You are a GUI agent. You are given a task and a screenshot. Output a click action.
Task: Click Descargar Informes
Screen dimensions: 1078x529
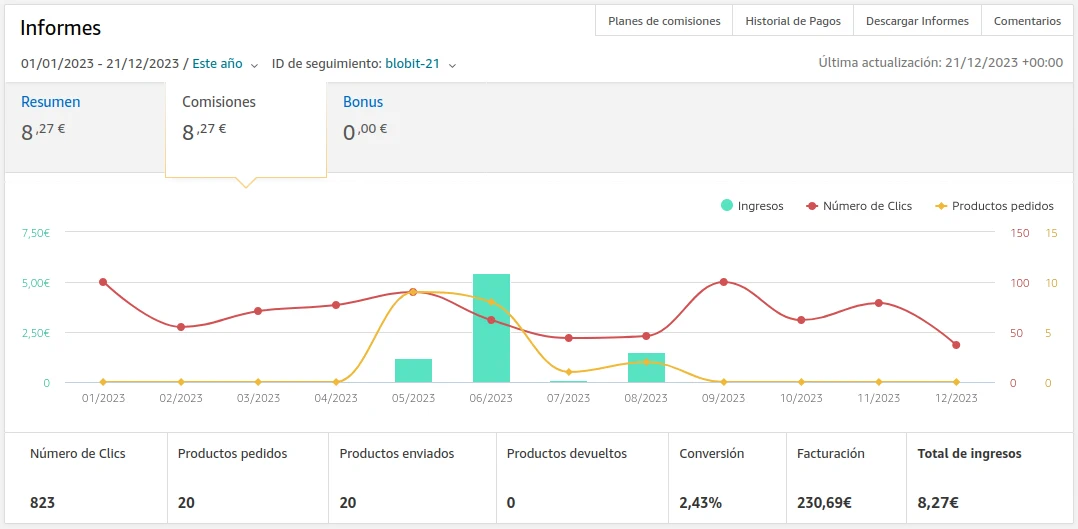pos(917,21)
